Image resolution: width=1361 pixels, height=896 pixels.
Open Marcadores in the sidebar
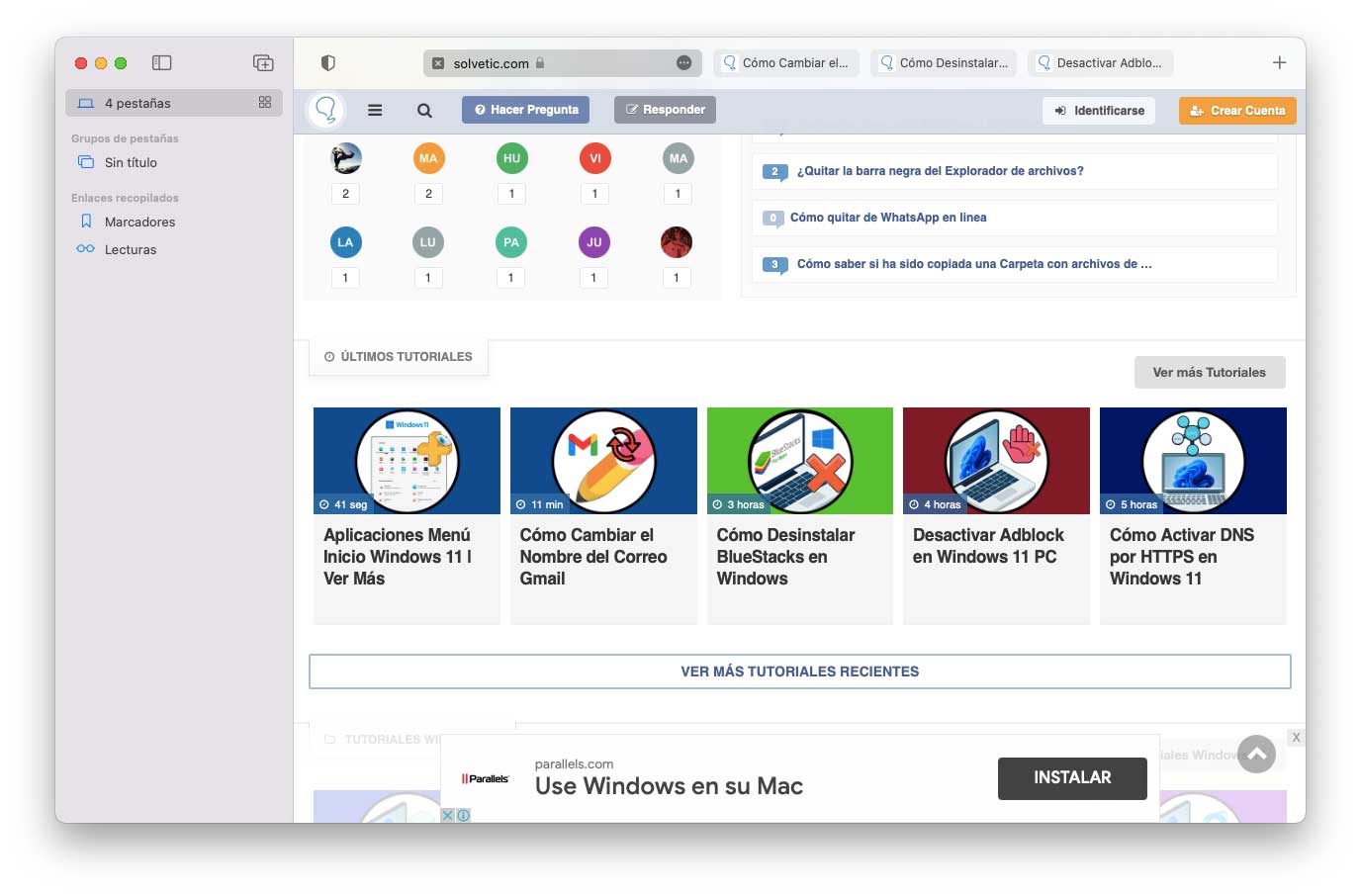[x=139, y=223]
